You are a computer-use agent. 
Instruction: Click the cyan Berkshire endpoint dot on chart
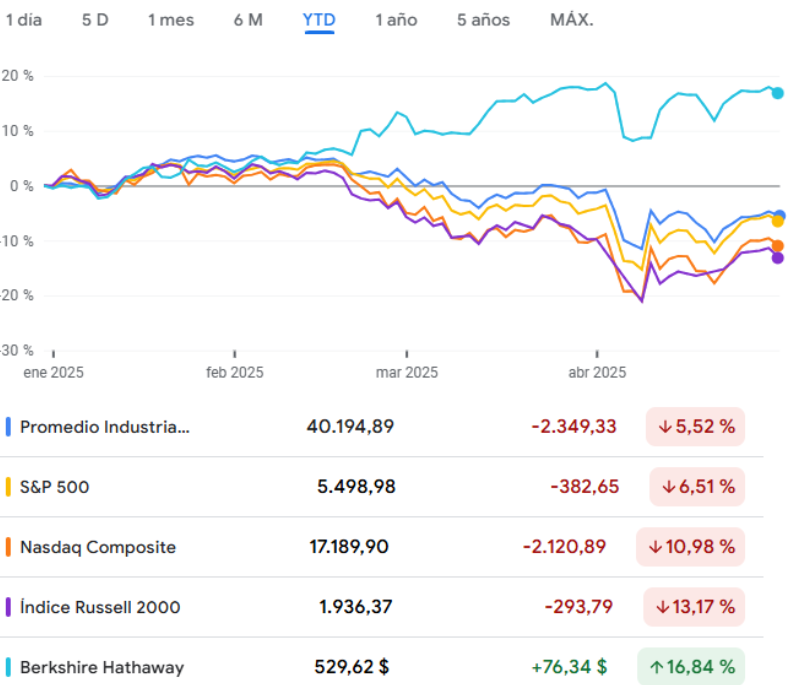click(x=778, y=93)
